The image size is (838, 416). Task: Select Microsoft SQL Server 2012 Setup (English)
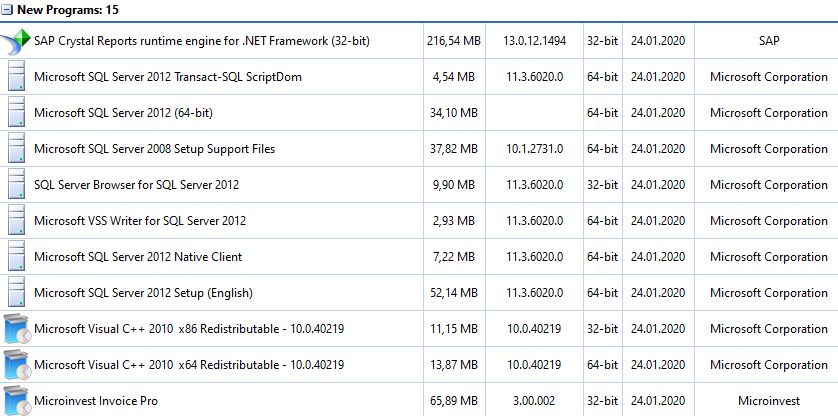tap(143, 293)
